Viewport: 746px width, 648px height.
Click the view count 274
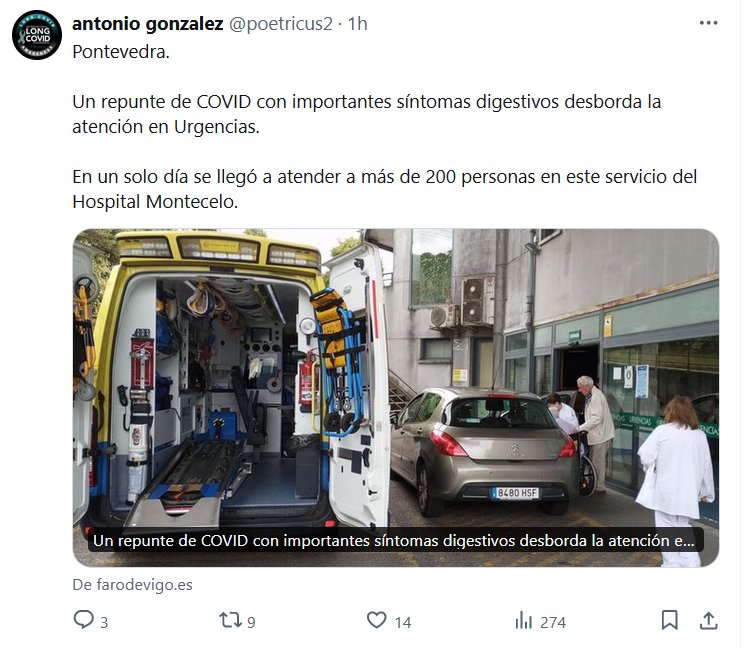coord(553,622)
